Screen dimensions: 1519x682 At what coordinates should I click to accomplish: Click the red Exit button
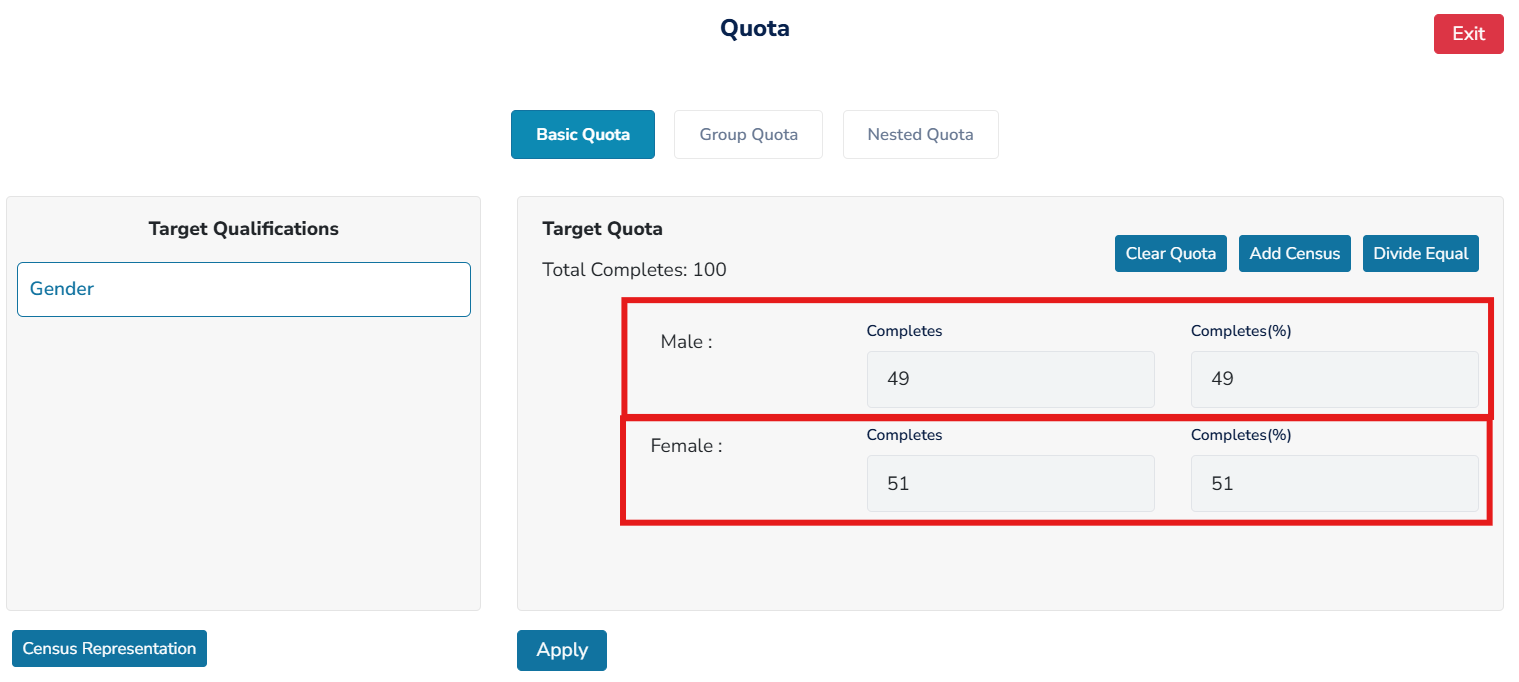(1468, 34)
